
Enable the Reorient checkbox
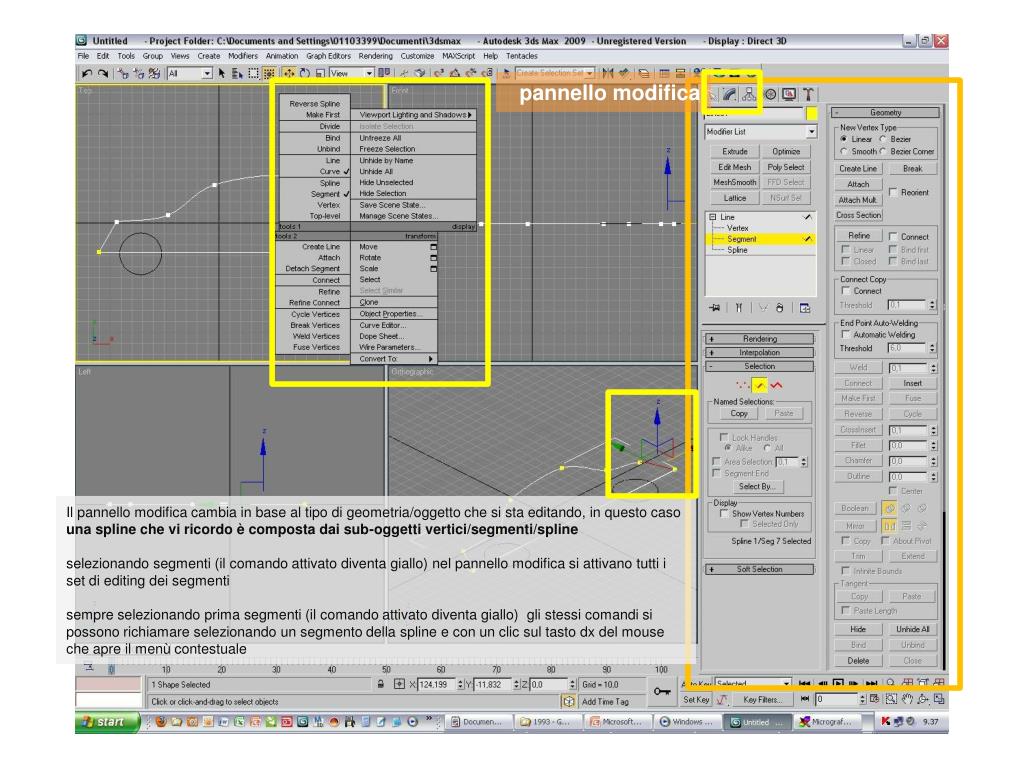click(893, 192)
